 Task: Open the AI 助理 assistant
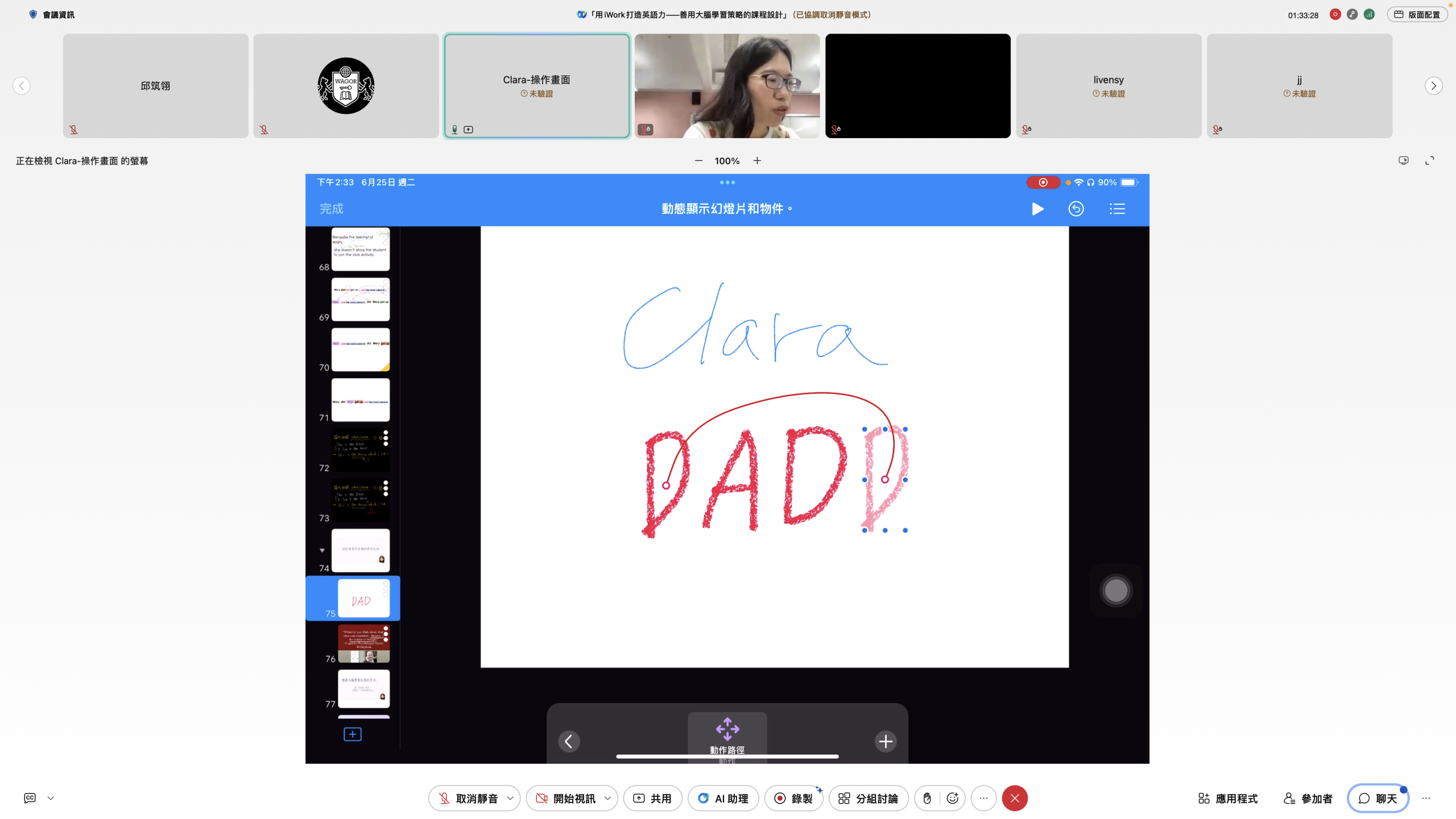[x=723, y=798]
